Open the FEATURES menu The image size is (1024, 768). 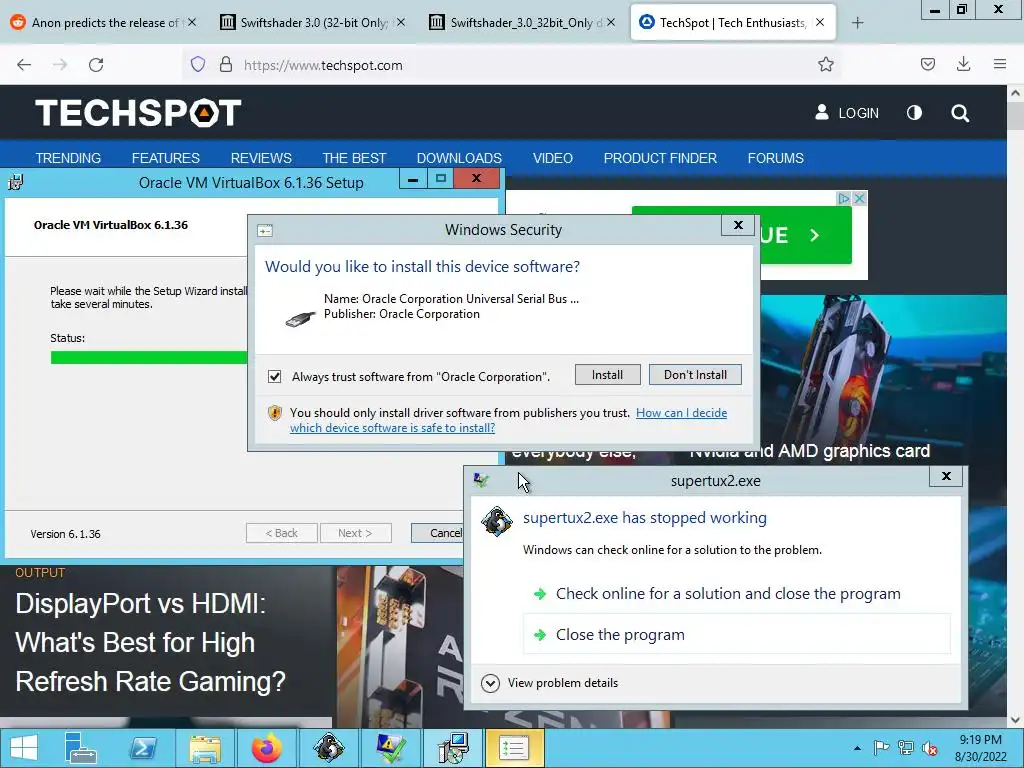point(166,158)
